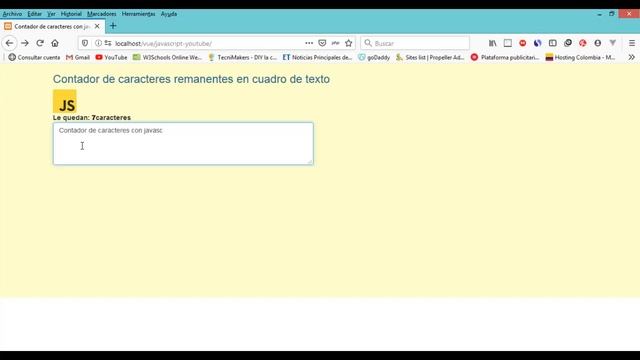The height and width of the screenshot is (360, 640).
Task: Toggle the sidebar view icon
Action: (553, 43)
